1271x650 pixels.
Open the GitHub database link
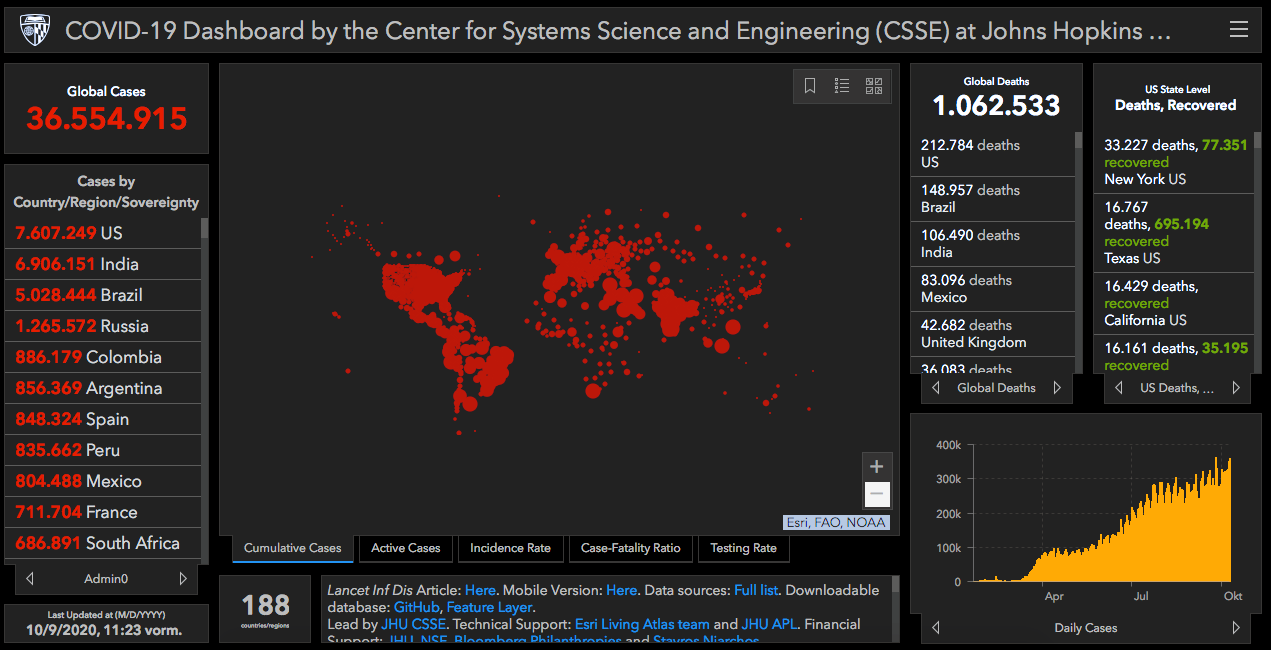(x=416, y=607)
